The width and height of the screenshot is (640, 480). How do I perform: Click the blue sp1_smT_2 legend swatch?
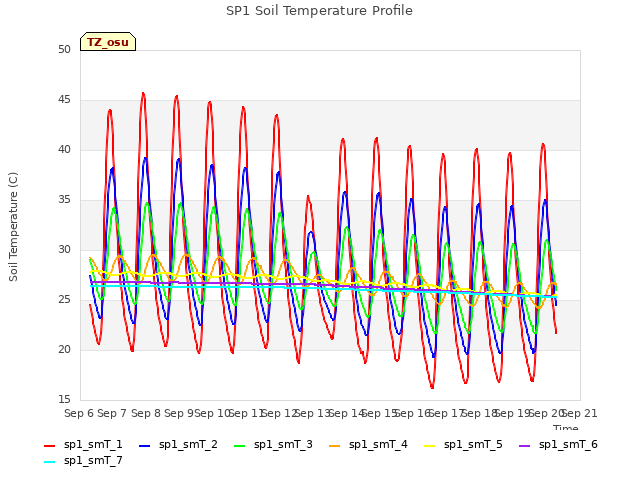tap(144, 446)
